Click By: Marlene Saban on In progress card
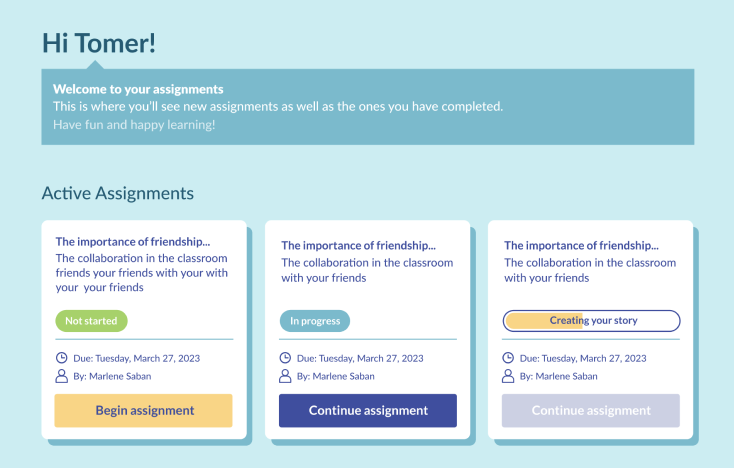The height and width of the screenshot is (468, 734). click(x=335, y=376)
